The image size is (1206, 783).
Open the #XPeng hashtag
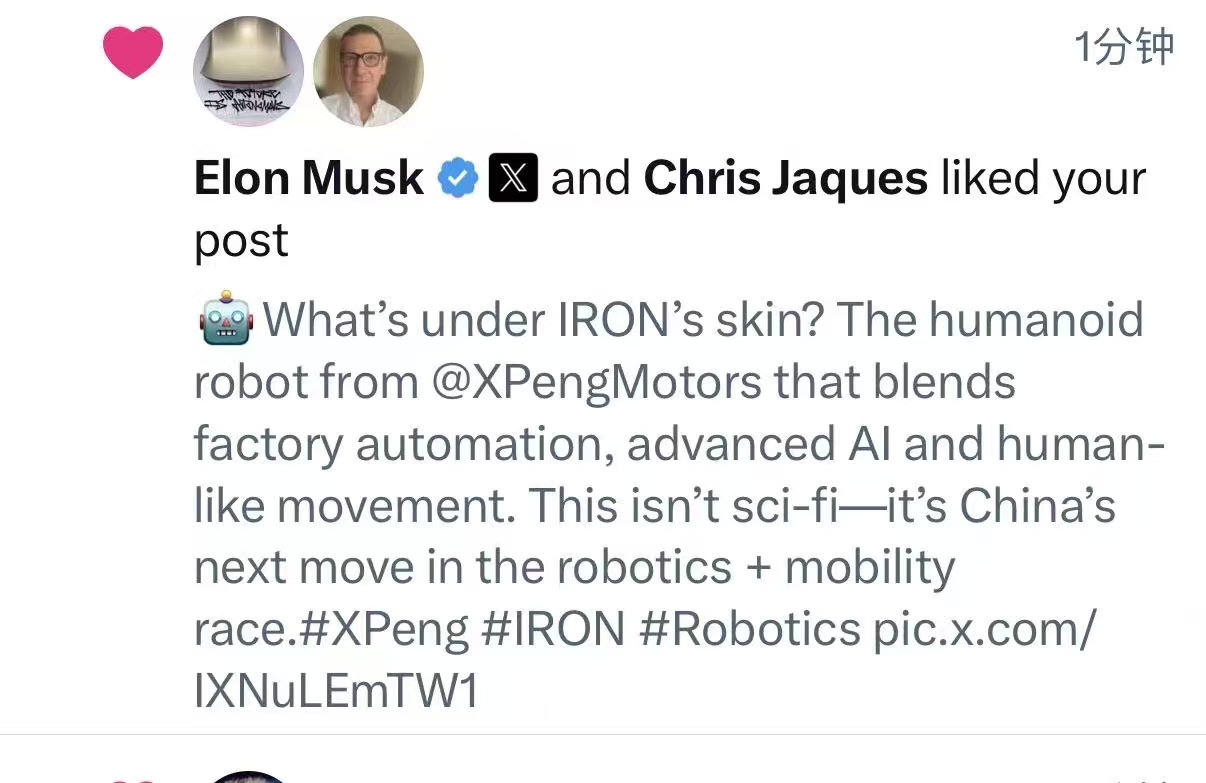click(x=383, y=630)
